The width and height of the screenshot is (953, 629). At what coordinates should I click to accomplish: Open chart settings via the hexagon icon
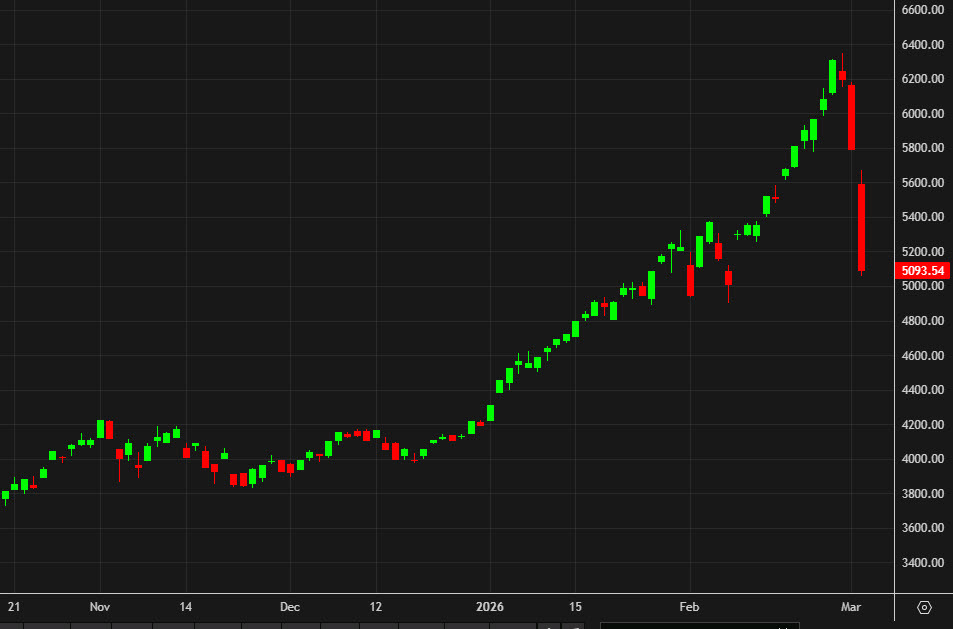click(924, 606)
